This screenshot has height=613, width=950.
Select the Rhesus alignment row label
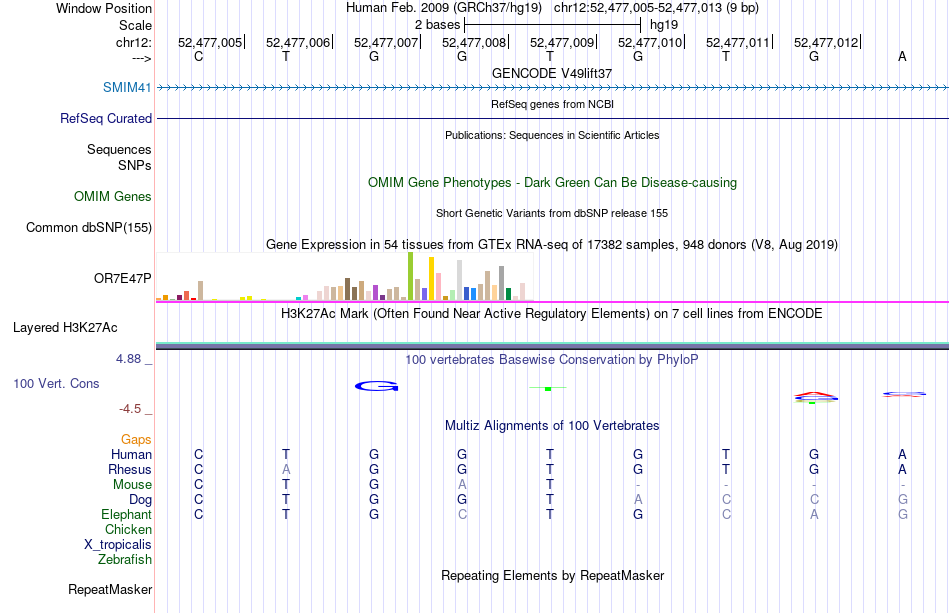coord(130,469)
